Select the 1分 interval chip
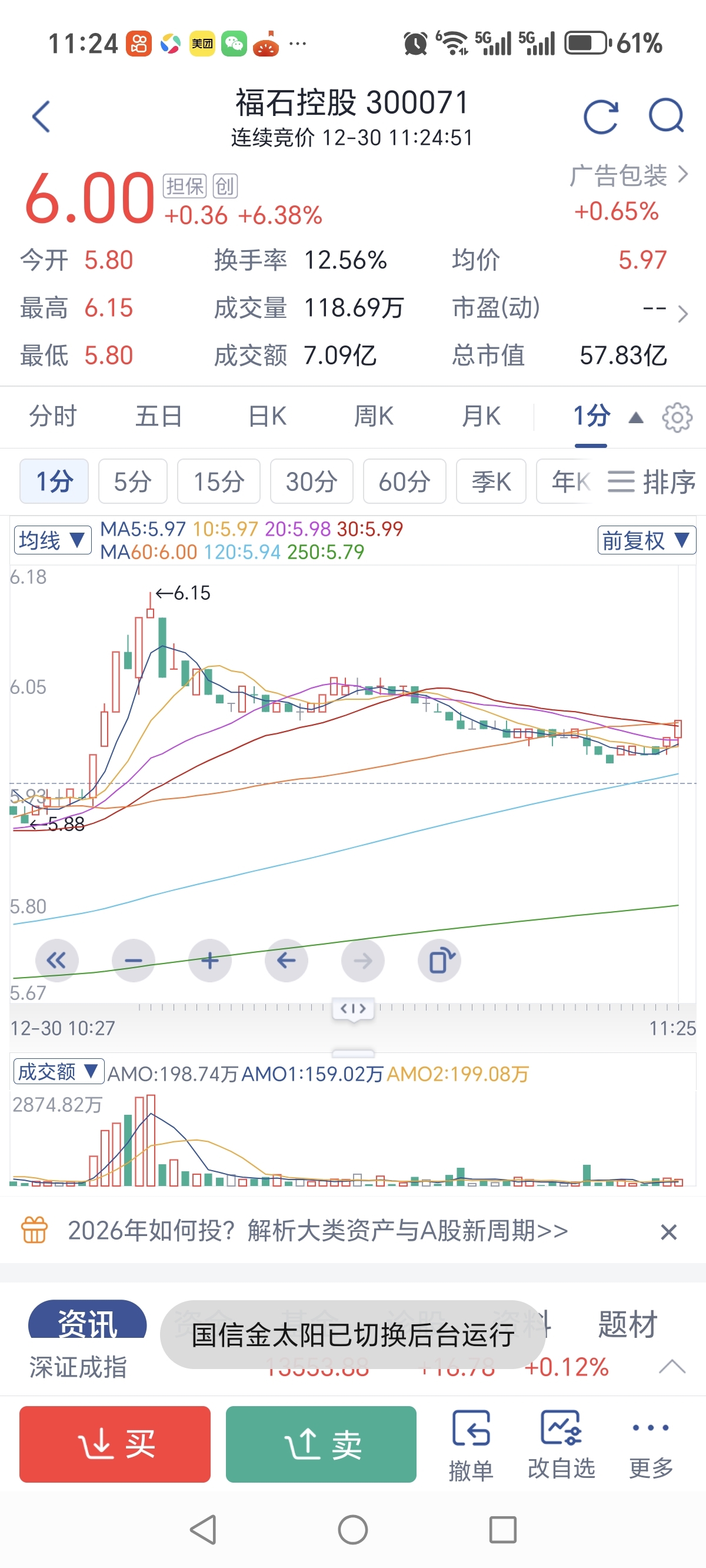This screenshot has height=1568, width=706. coord(54,481)
